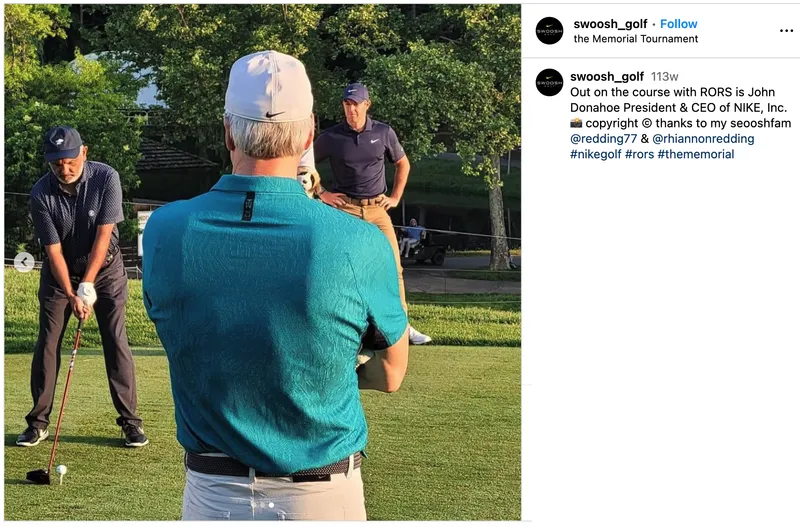Open swoosh_golf profile from header username

tap(610, 24)
